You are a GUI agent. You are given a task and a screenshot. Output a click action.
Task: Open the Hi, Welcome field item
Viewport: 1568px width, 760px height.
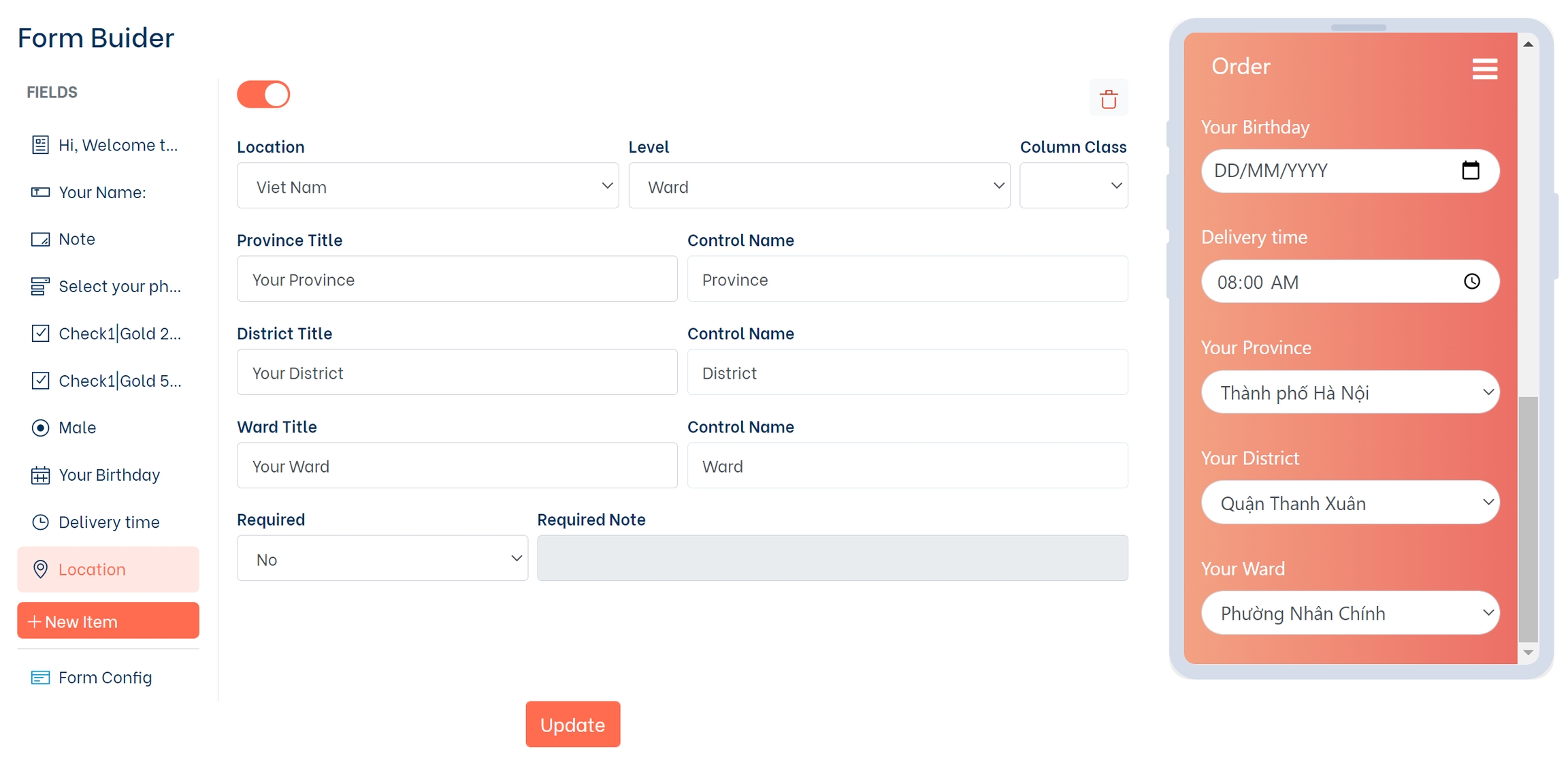[x=117, y=145]
